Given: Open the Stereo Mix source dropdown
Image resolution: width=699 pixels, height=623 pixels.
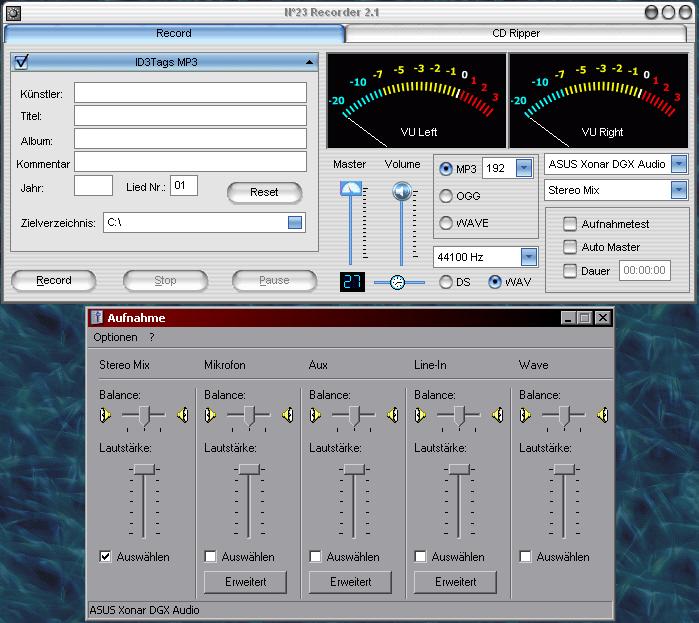Looking at the screenshot, I should tap(679, 189).
